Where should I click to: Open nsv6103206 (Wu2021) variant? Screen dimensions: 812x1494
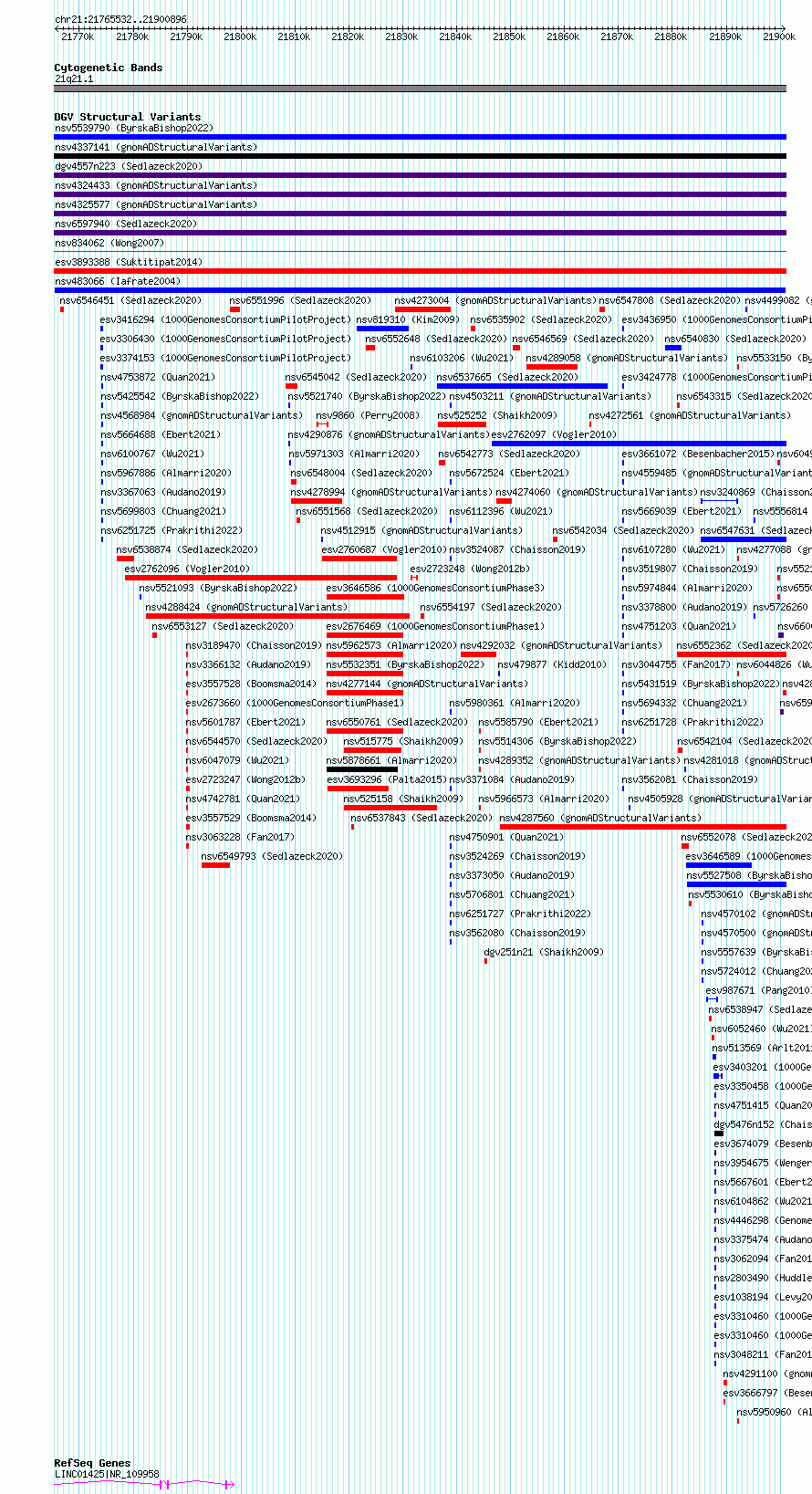click(x=463, y=359)
